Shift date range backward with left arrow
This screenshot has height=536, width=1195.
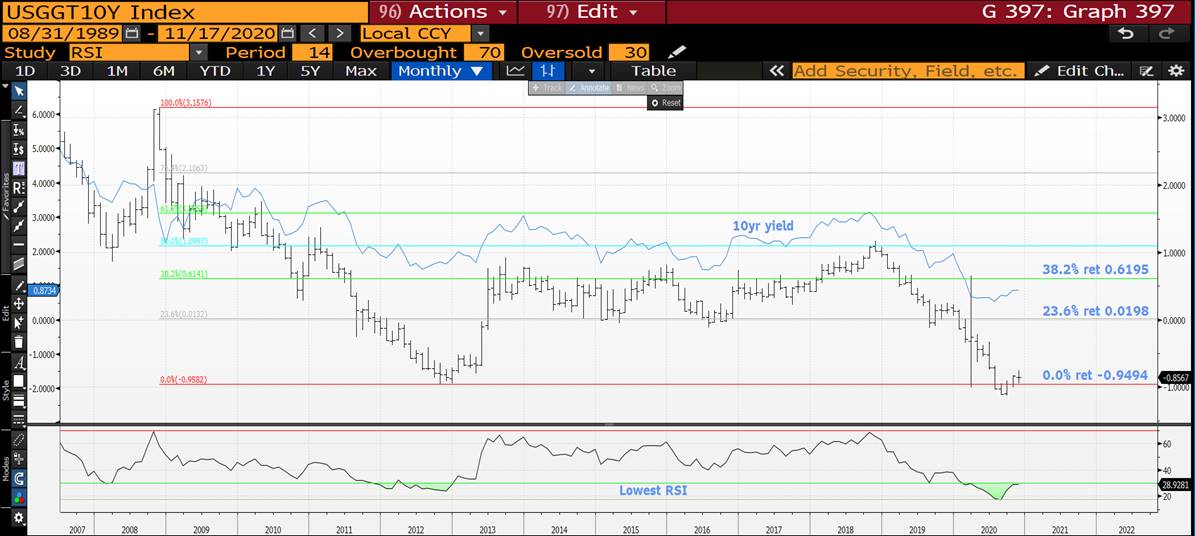pos(312,34)
